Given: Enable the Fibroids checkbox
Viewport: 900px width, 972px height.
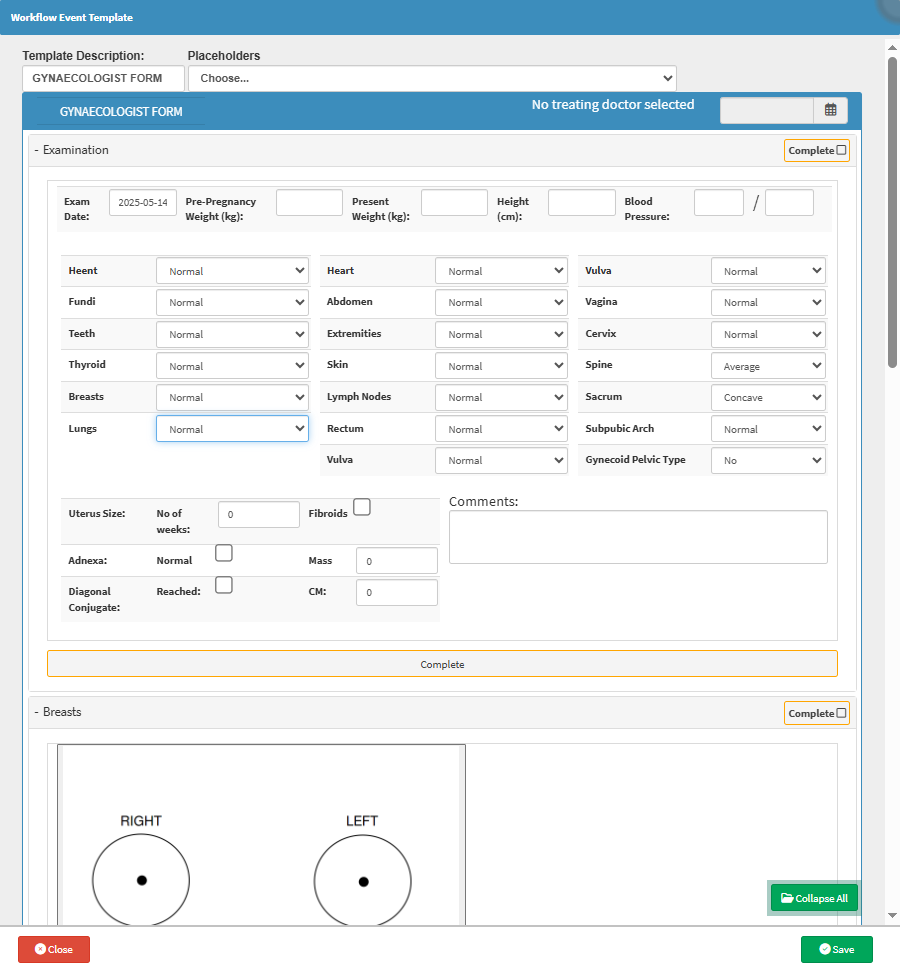Looking at the screenshot, I should click(x=362, y=507).
